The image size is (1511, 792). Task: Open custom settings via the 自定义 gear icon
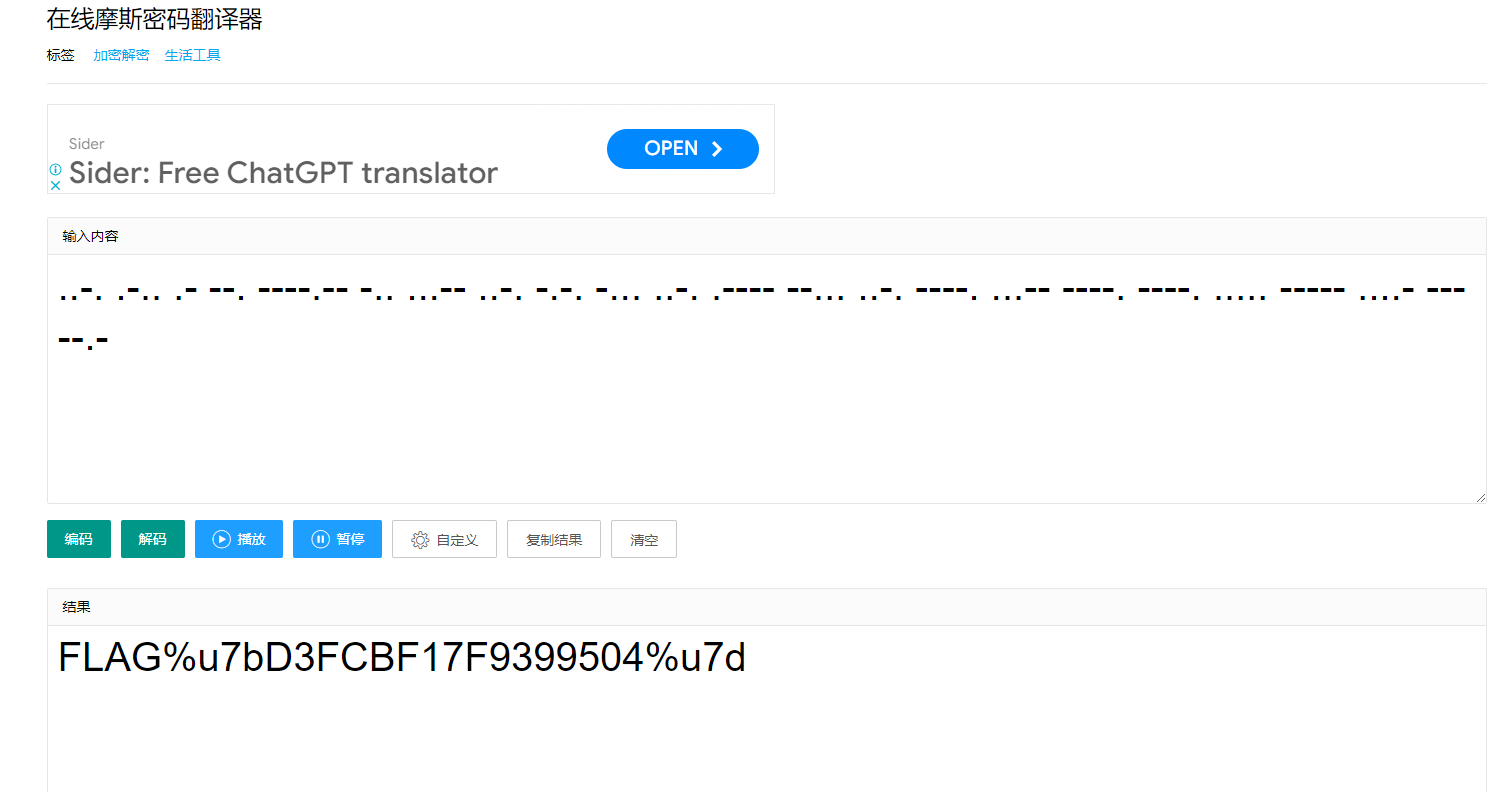click(421, 539)
